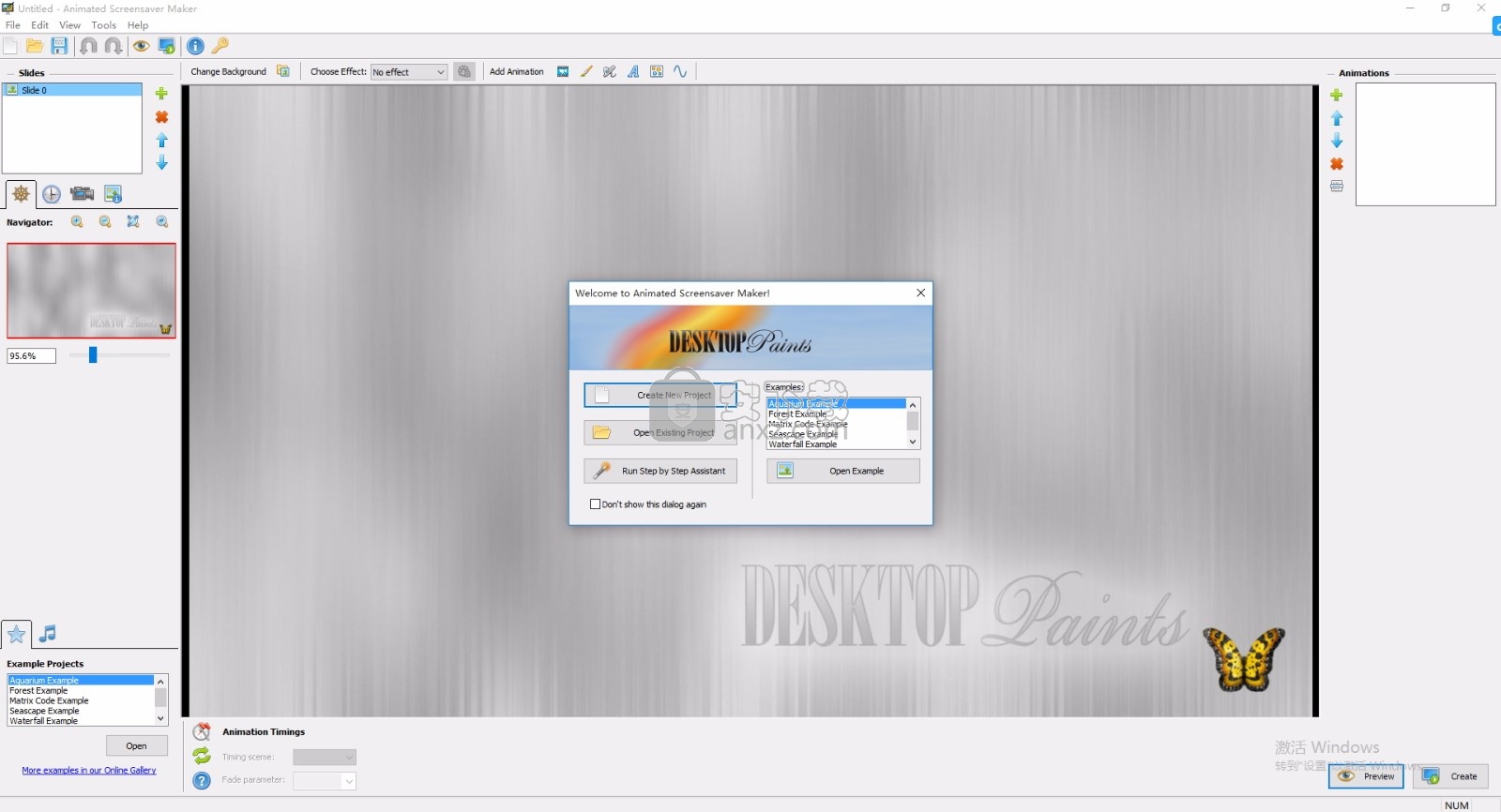Image resolution: width=1501 pixels, height=812 pixels.
Task: Click the Change Background image icon
Action: [282, 71]
